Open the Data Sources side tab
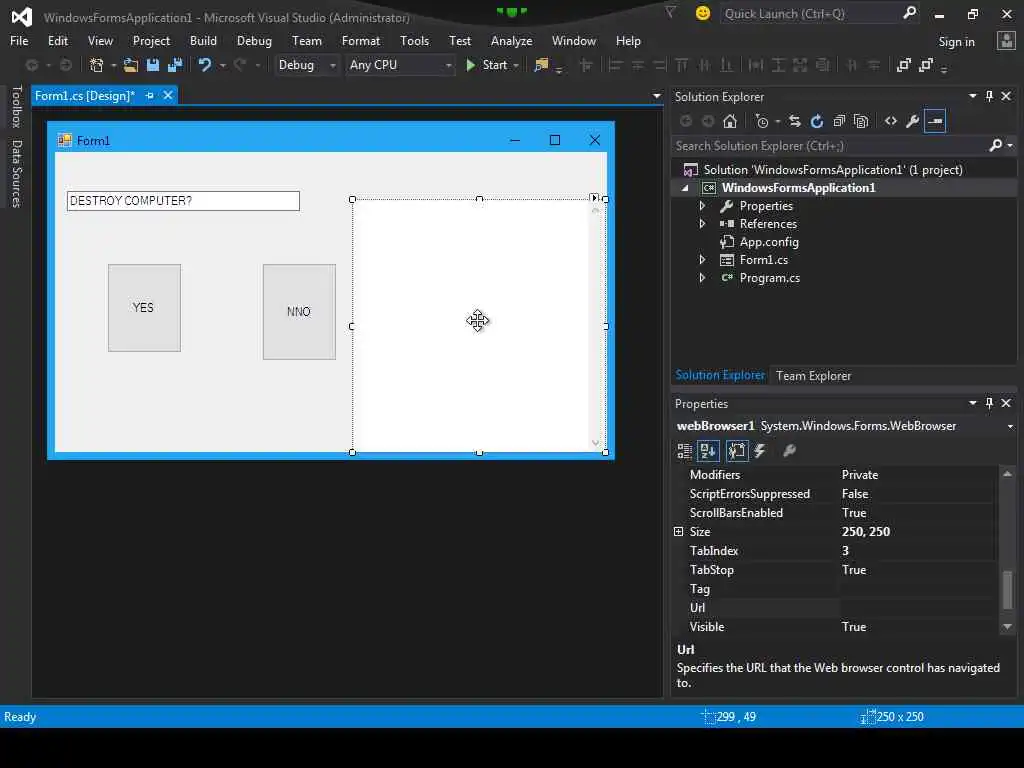 17,174
